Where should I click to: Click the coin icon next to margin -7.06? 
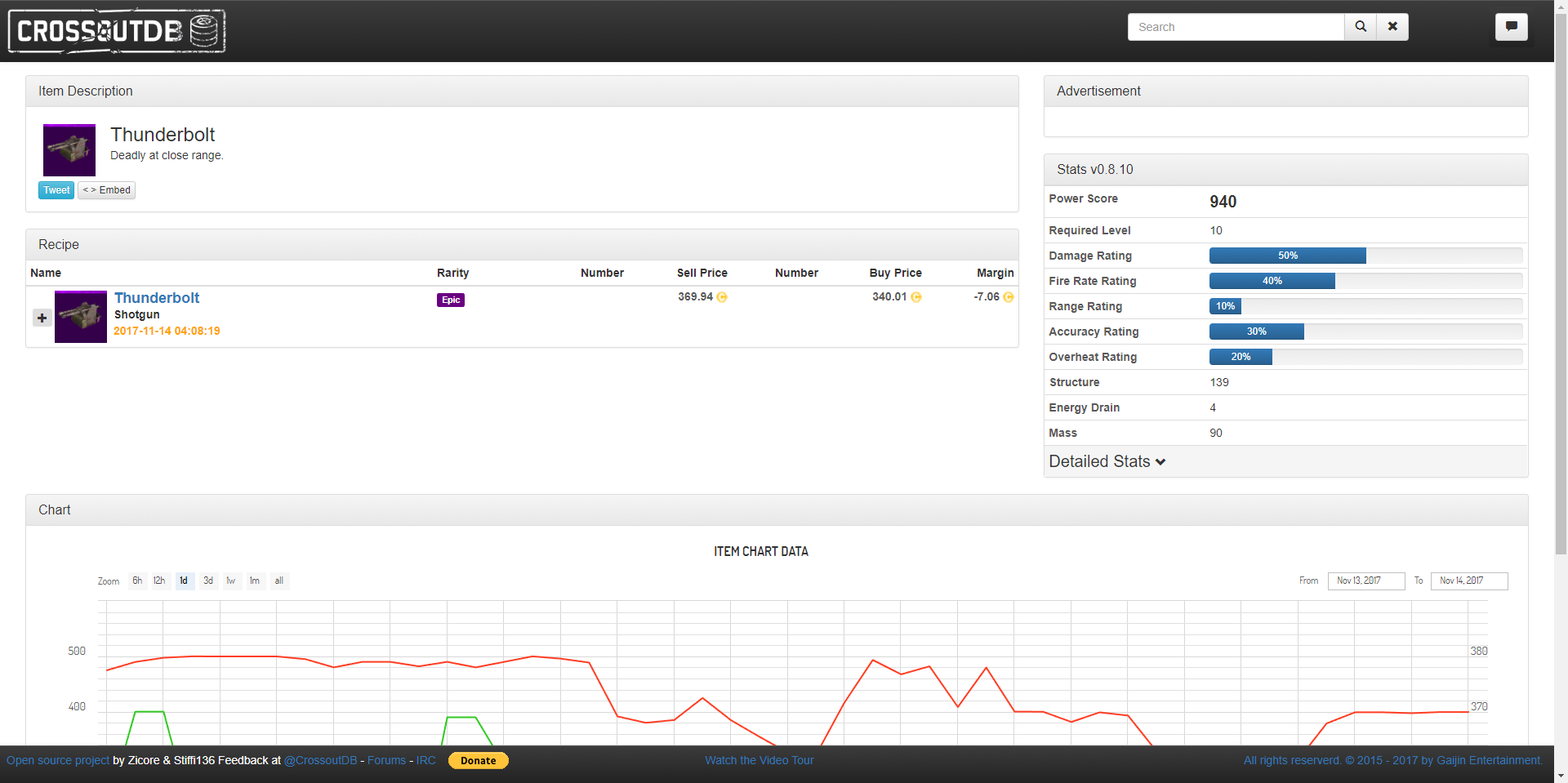click(x=1009, y=297)
